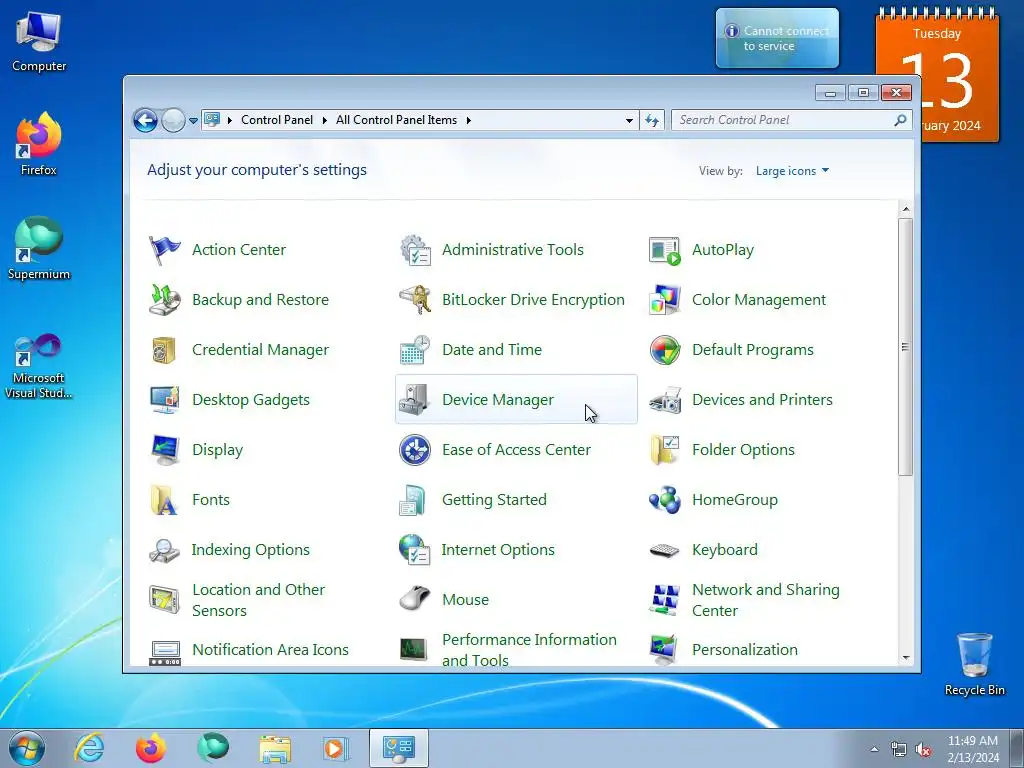
Task: Click the search magnifier icon
Action: click(901, 120)
